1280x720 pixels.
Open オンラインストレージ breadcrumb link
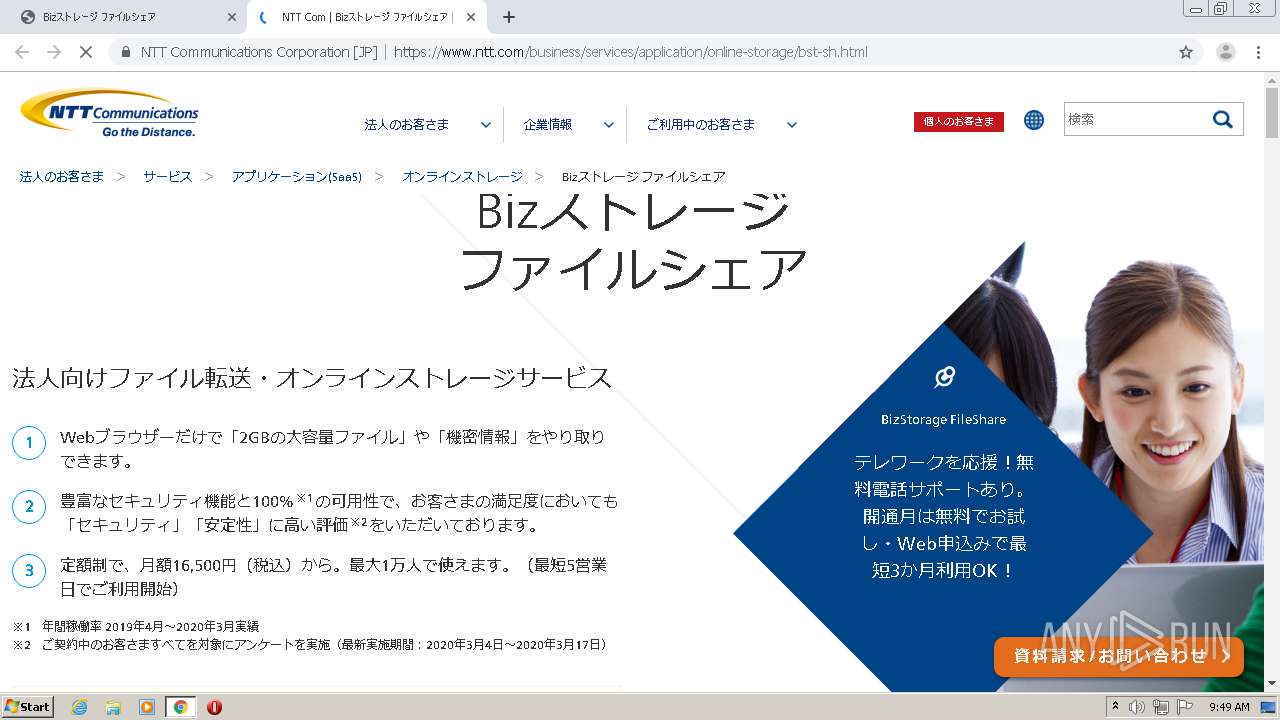click(x=462, y=176)
